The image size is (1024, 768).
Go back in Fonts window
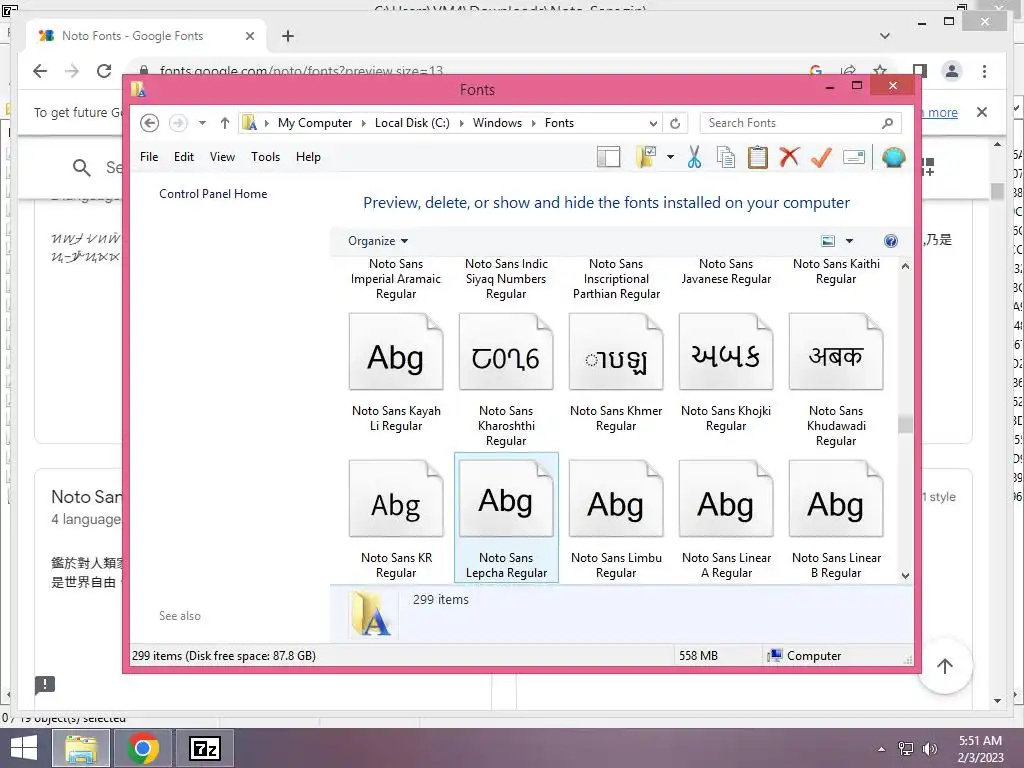point(150,123)
